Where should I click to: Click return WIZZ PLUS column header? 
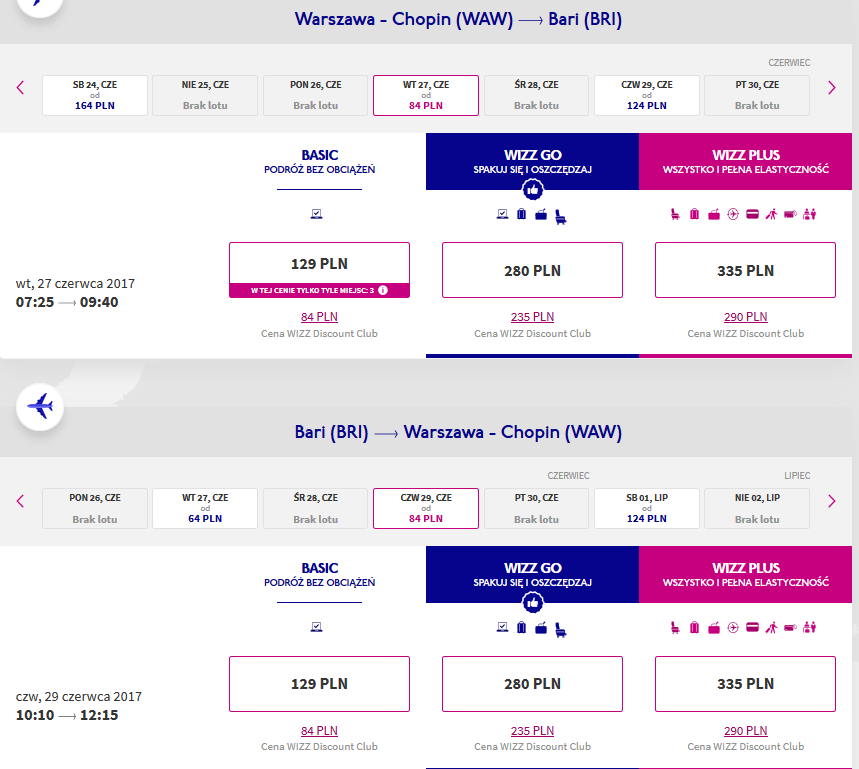(746, 575)
